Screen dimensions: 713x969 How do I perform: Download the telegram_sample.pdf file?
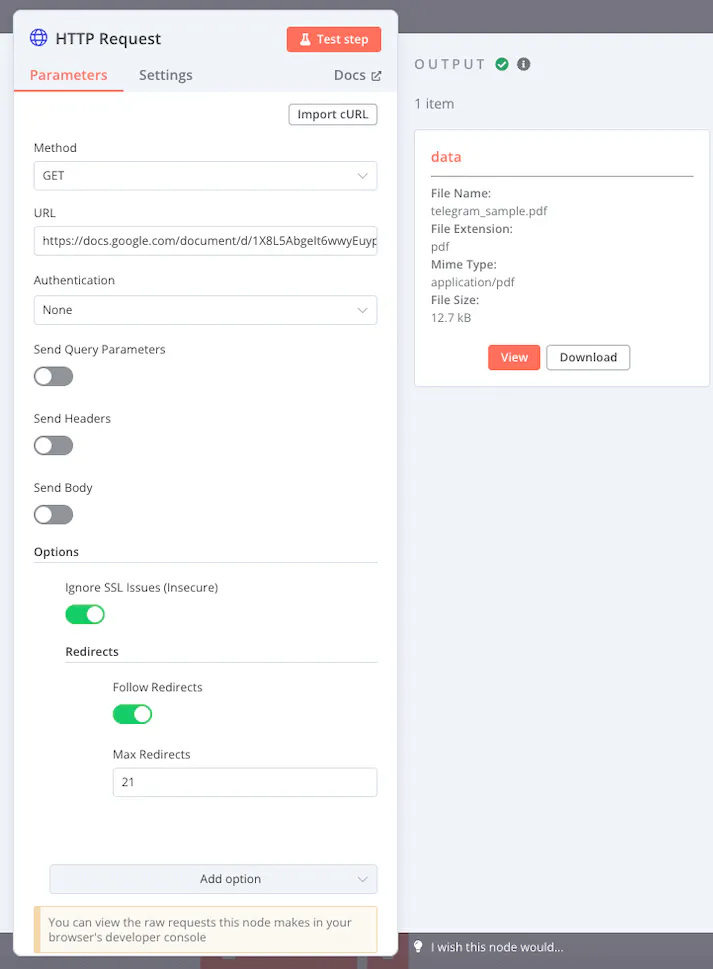[588, 357]
